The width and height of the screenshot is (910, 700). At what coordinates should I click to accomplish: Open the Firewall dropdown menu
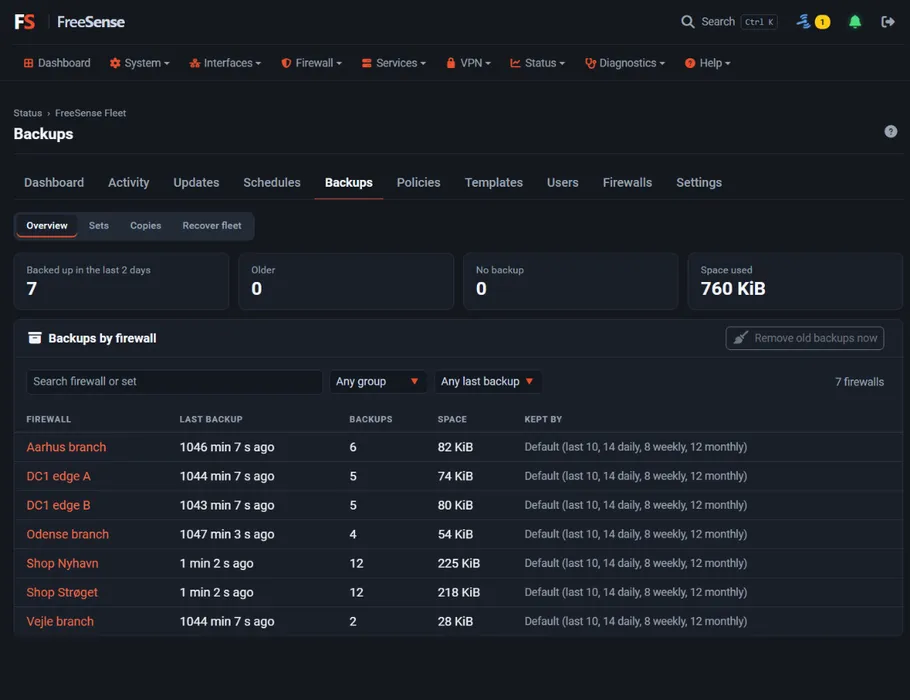pos(312,63)
